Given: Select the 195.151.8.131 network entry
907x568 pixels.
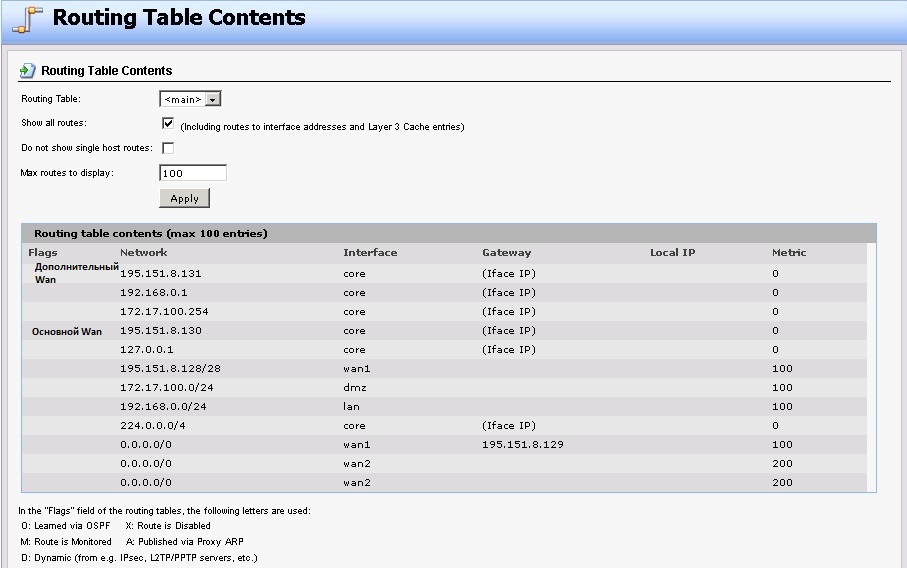Looking at the screenshot, I should [x=161, y=273].
